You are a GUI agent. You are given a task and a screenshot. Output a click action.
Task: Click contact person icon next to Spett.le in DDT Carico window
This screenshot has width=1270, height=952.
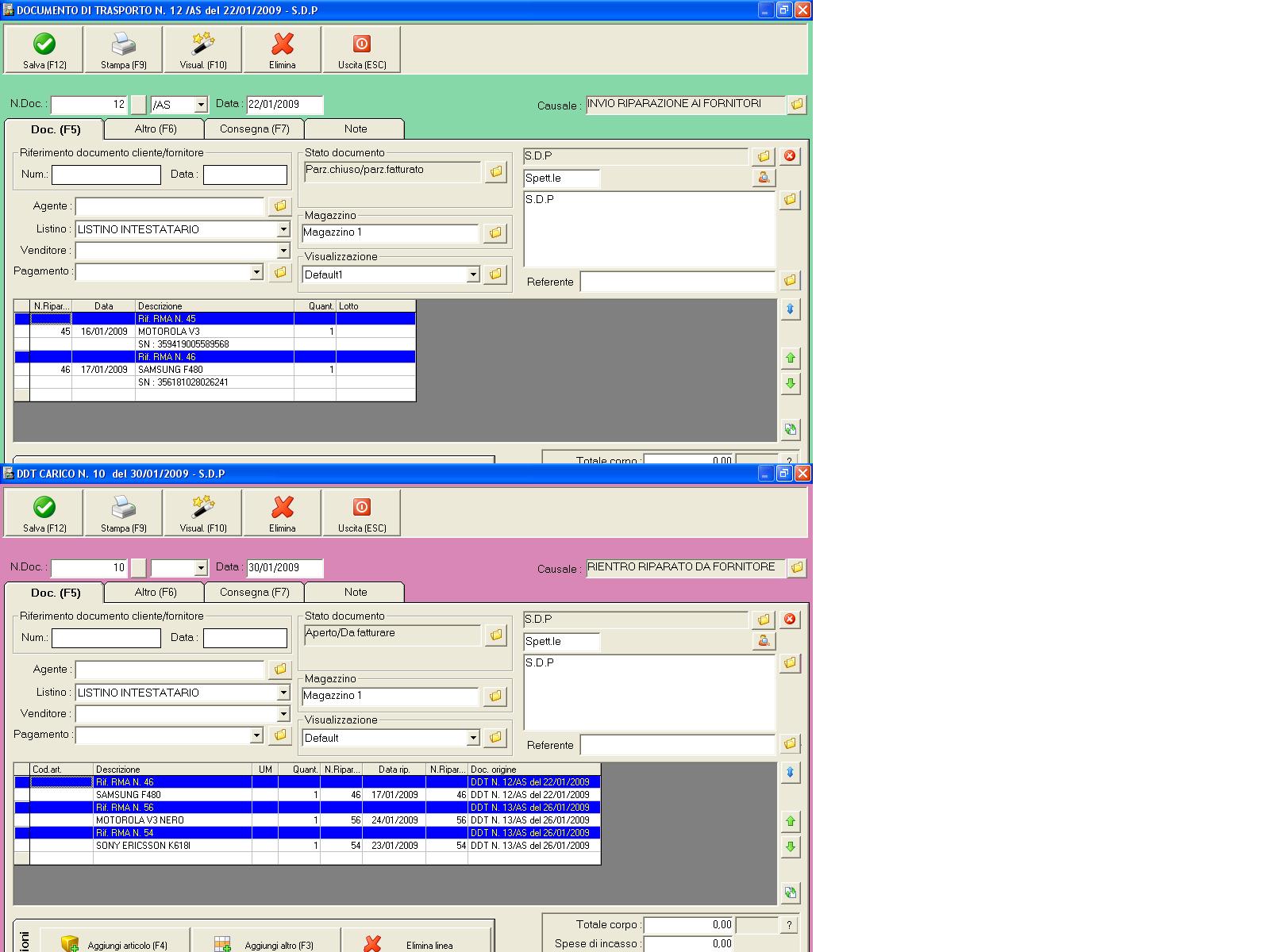[x=764, y=640]
